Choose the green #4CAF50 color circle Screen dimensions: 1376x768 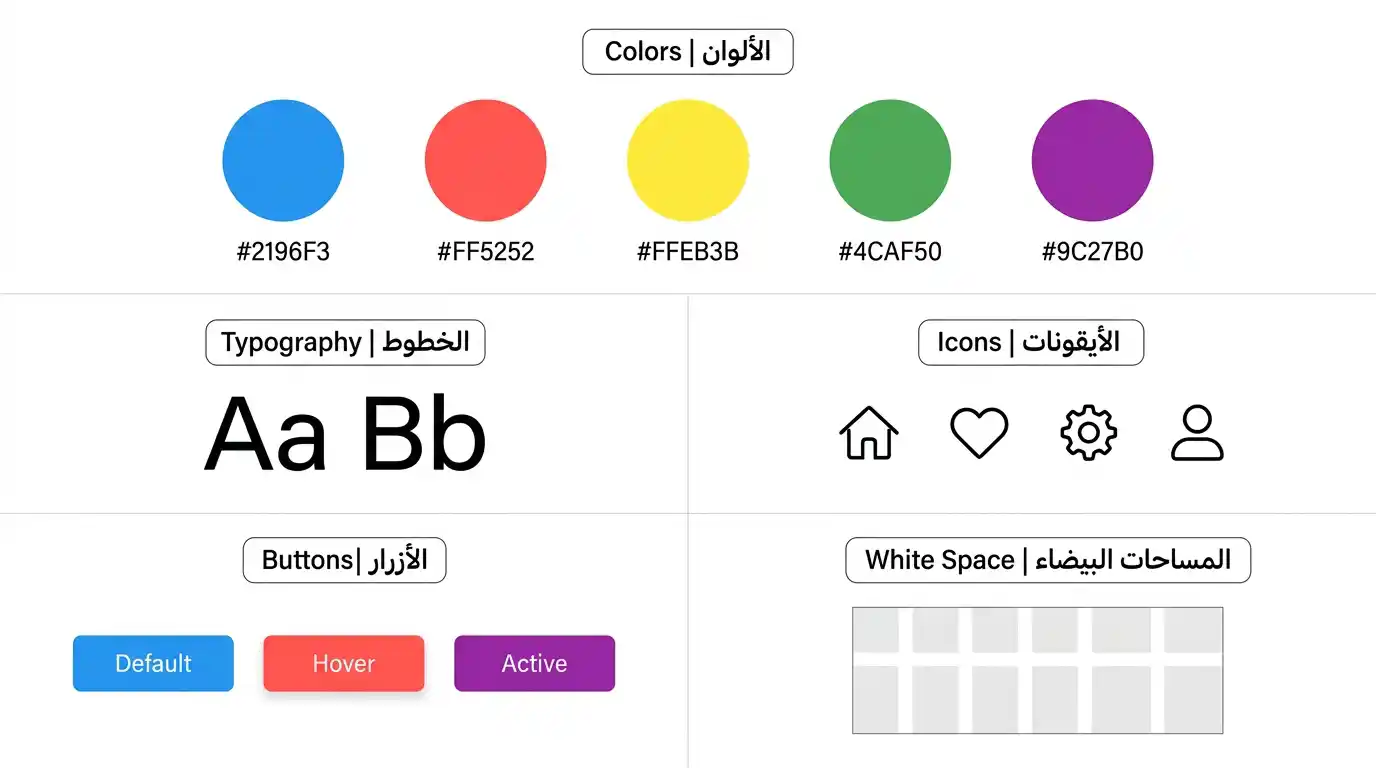(890, 160)
